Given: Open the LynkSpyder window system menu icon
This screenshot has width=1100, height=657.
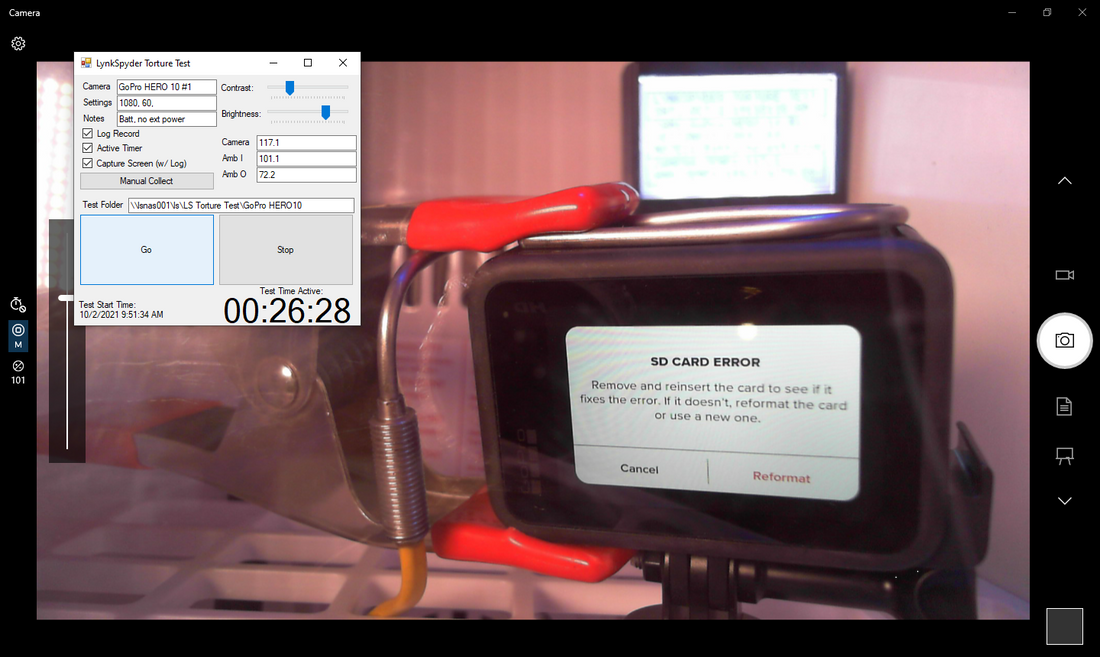Looking at the screenshot, I should [84, 62].
